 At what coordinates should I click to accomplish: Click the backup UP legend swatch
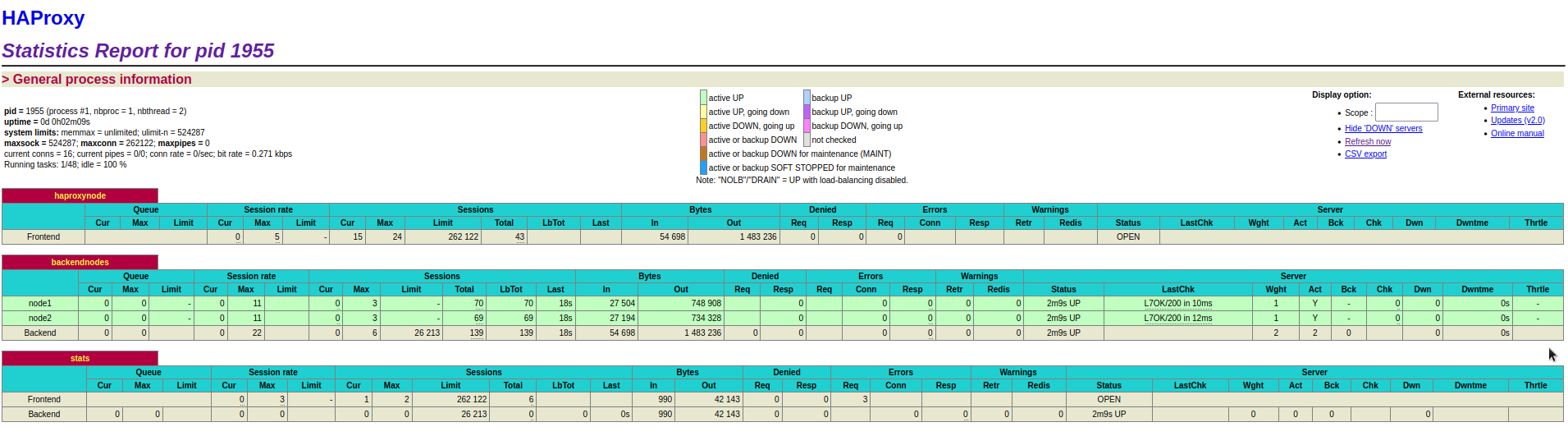[x=807, y=98]
